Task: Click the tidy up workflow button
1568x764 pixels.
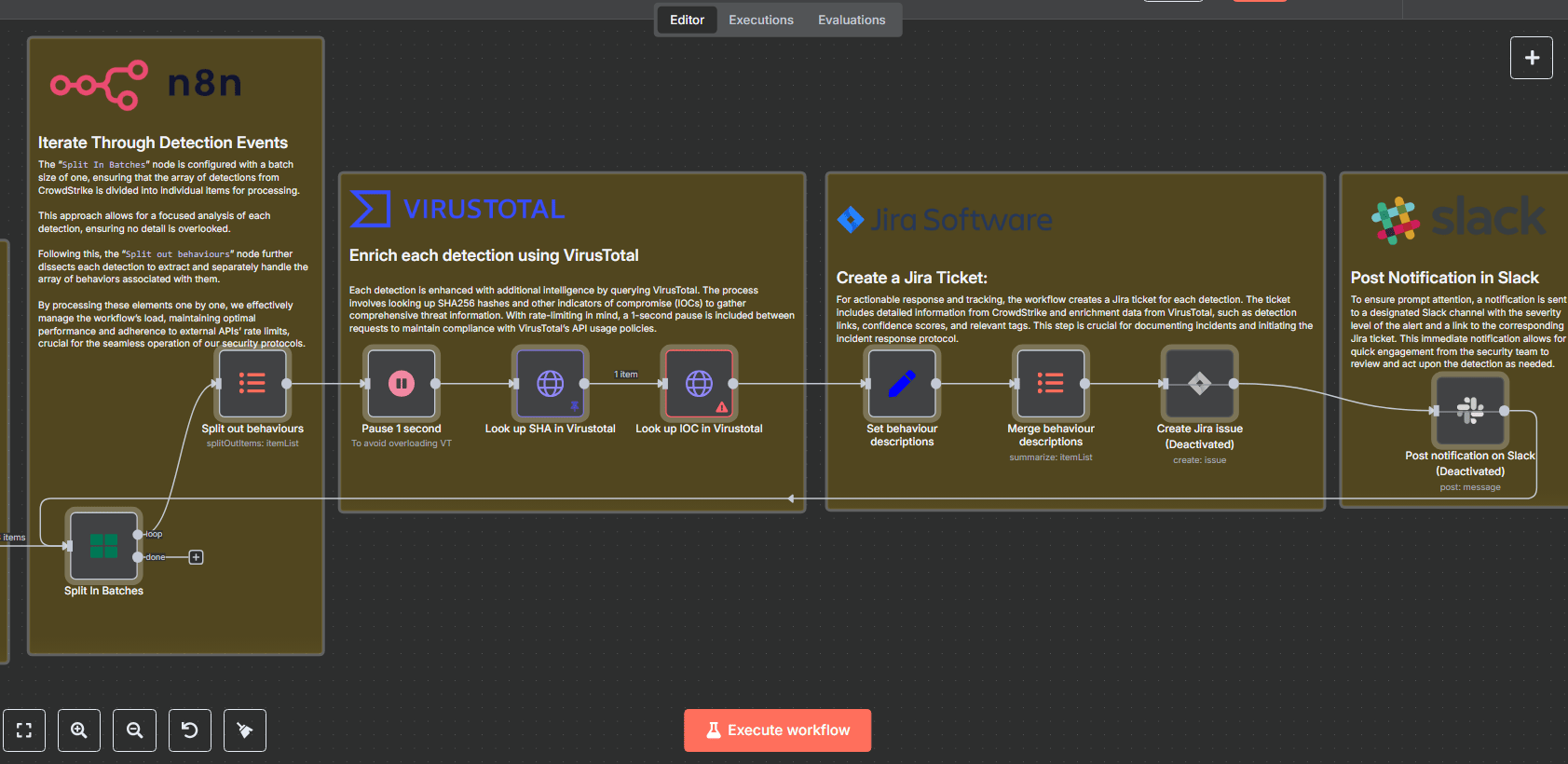Action: (245, 730)
